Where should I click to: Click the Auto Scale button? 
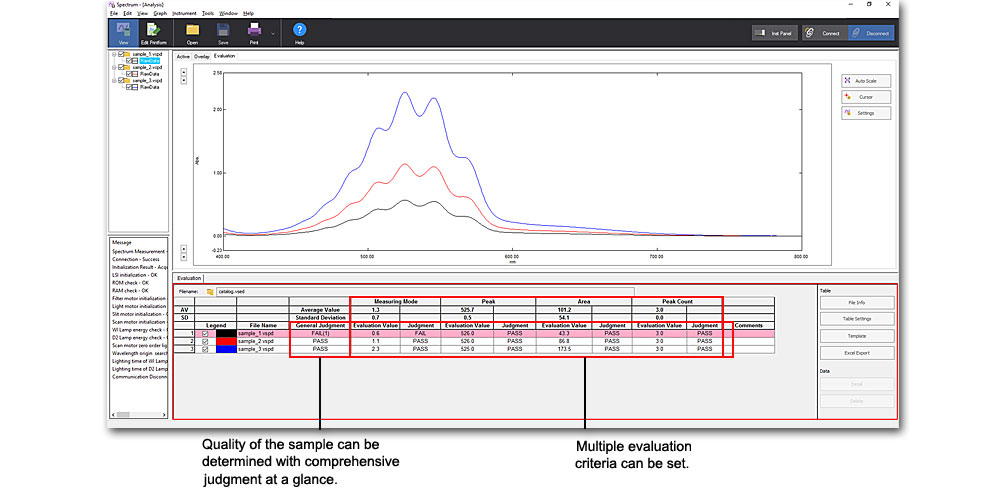pyautogui.click(x=866, y=80)
